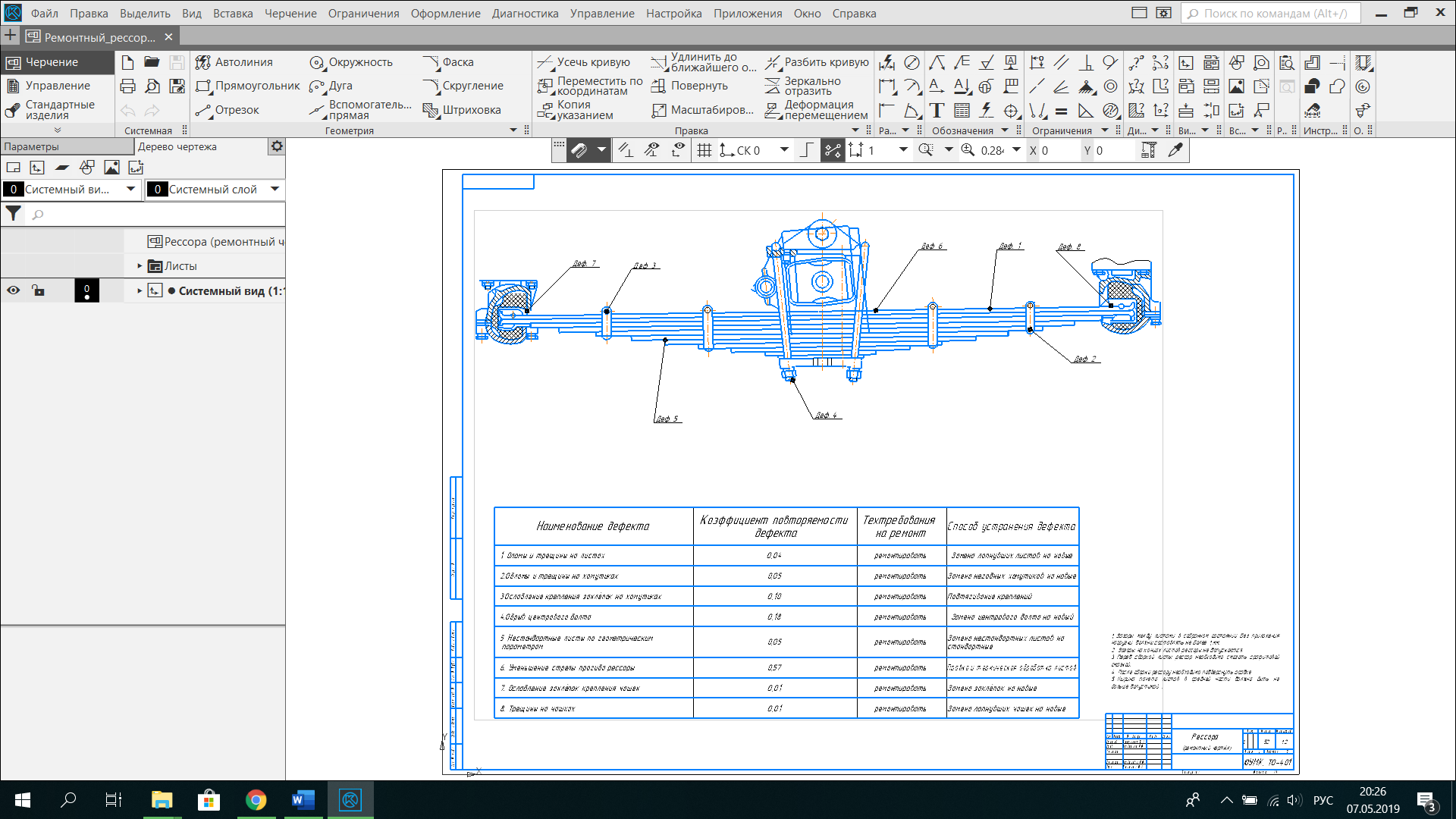Toggle the magnet snapping button
Viewport: 1456px width, 819px height.
579,150
